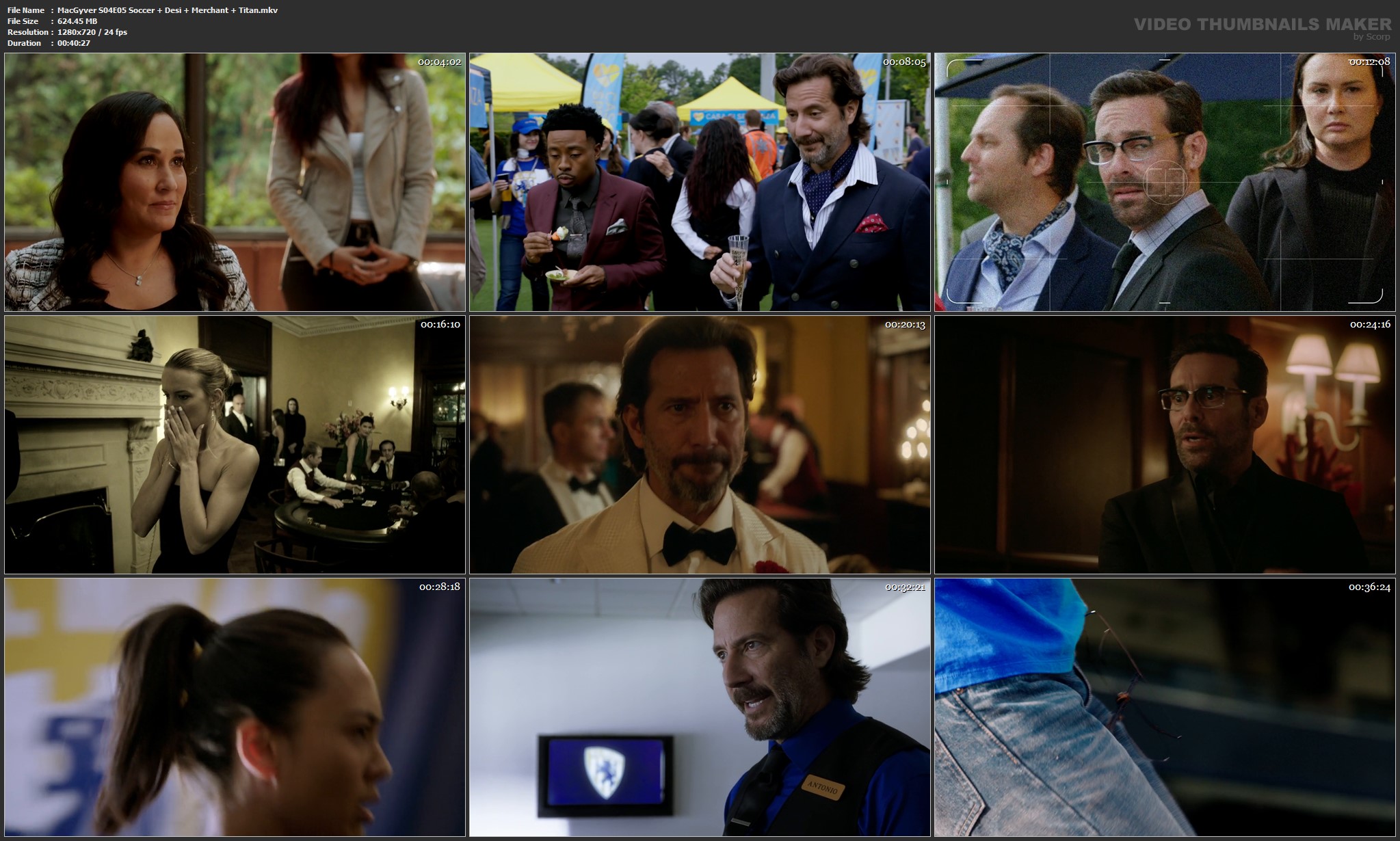The height and width of the screenshot is (841, 1400).
Task: Click the ponytail woman thumbnail at 00:28:18
Action: (x=235, y=707)
